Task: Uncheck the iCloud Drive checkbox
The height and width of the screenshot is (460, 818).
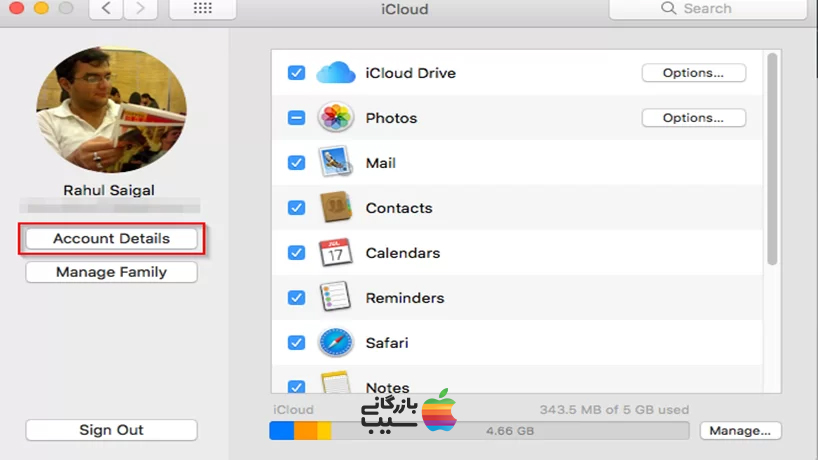Action: pyautogui.click(x=296, y=72)
